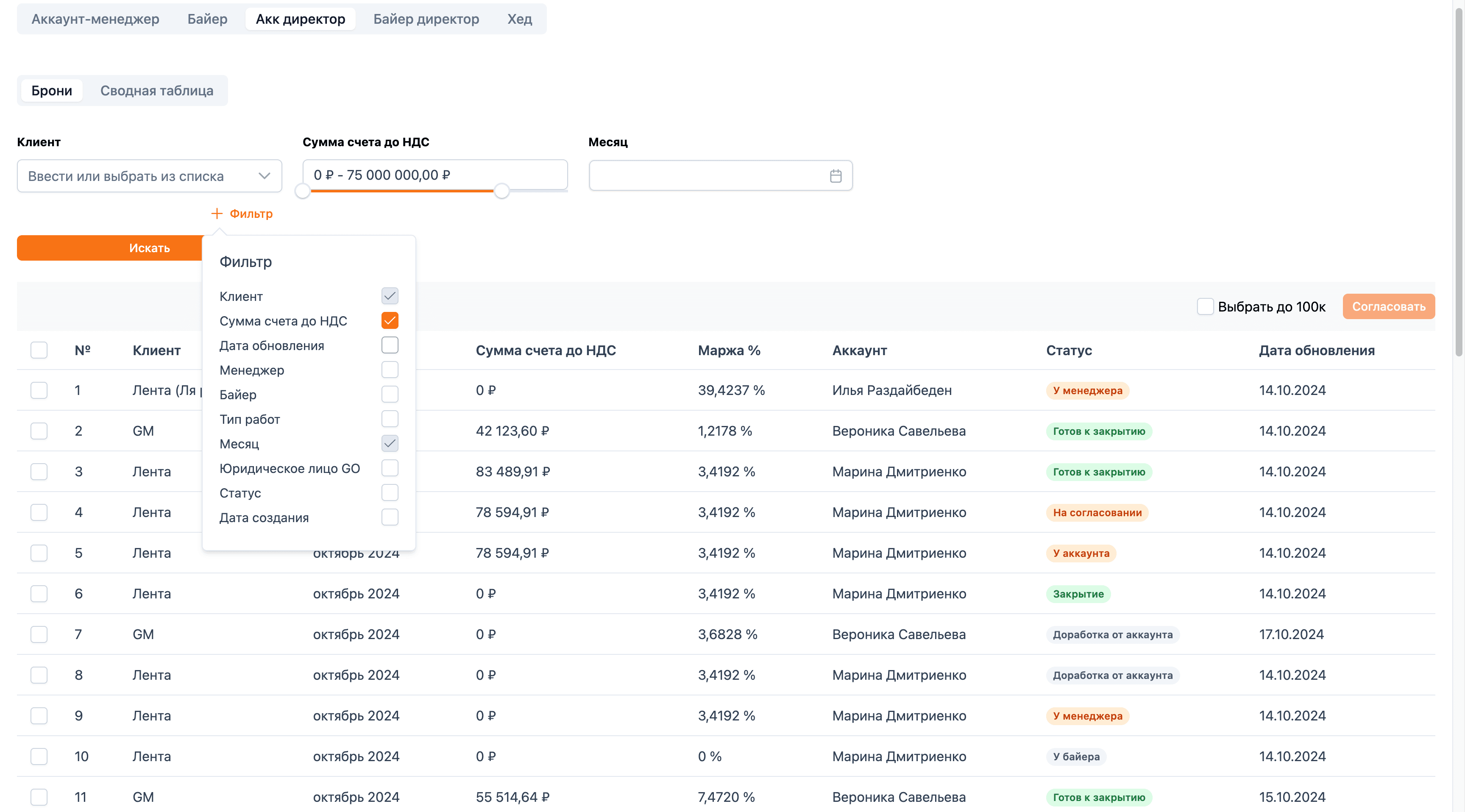Click the 'Согласовать' button

[x=1388, y=306]
